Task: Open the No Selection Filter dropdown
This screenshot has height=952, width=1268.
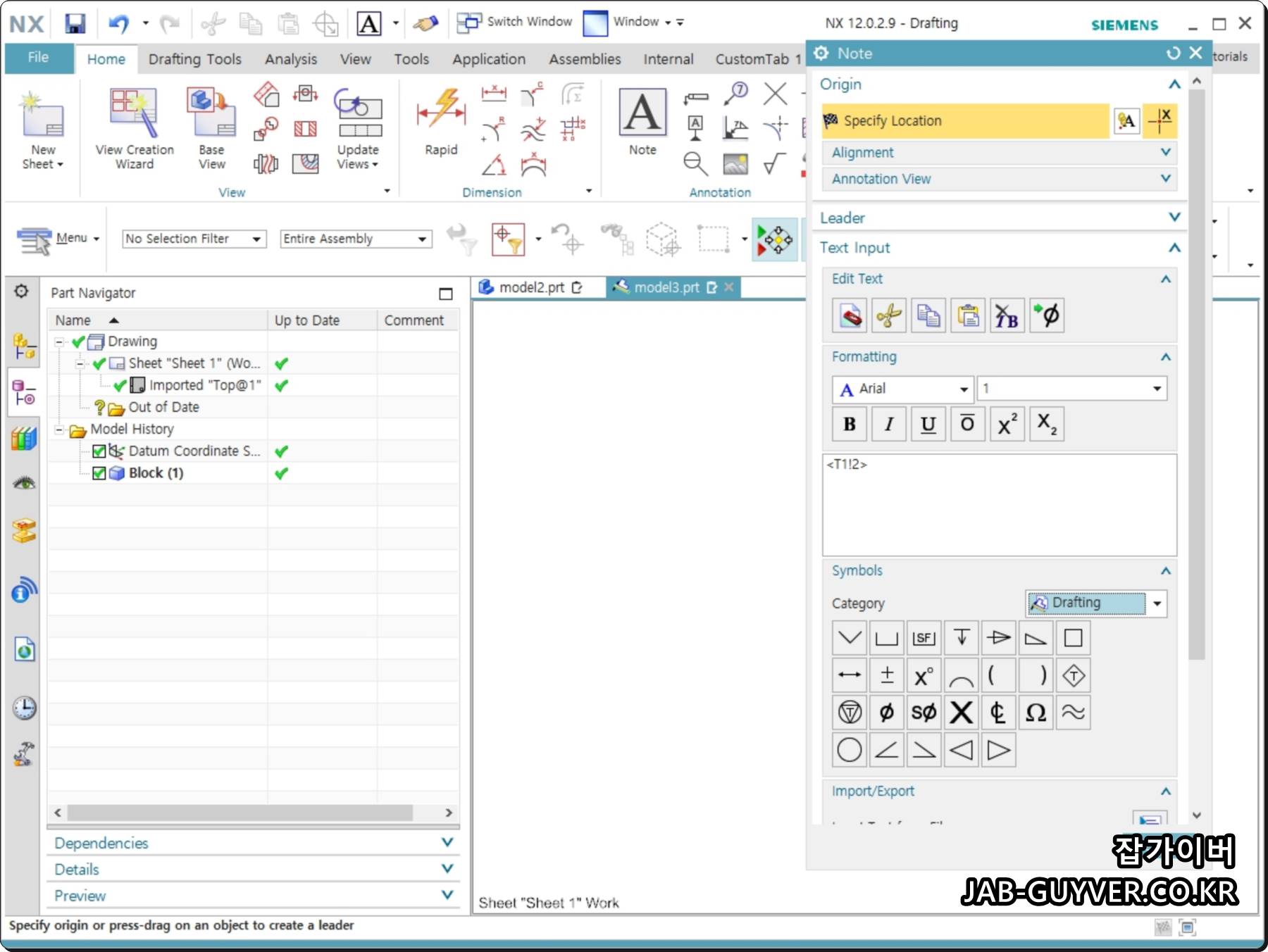Action: coord(194,239)
